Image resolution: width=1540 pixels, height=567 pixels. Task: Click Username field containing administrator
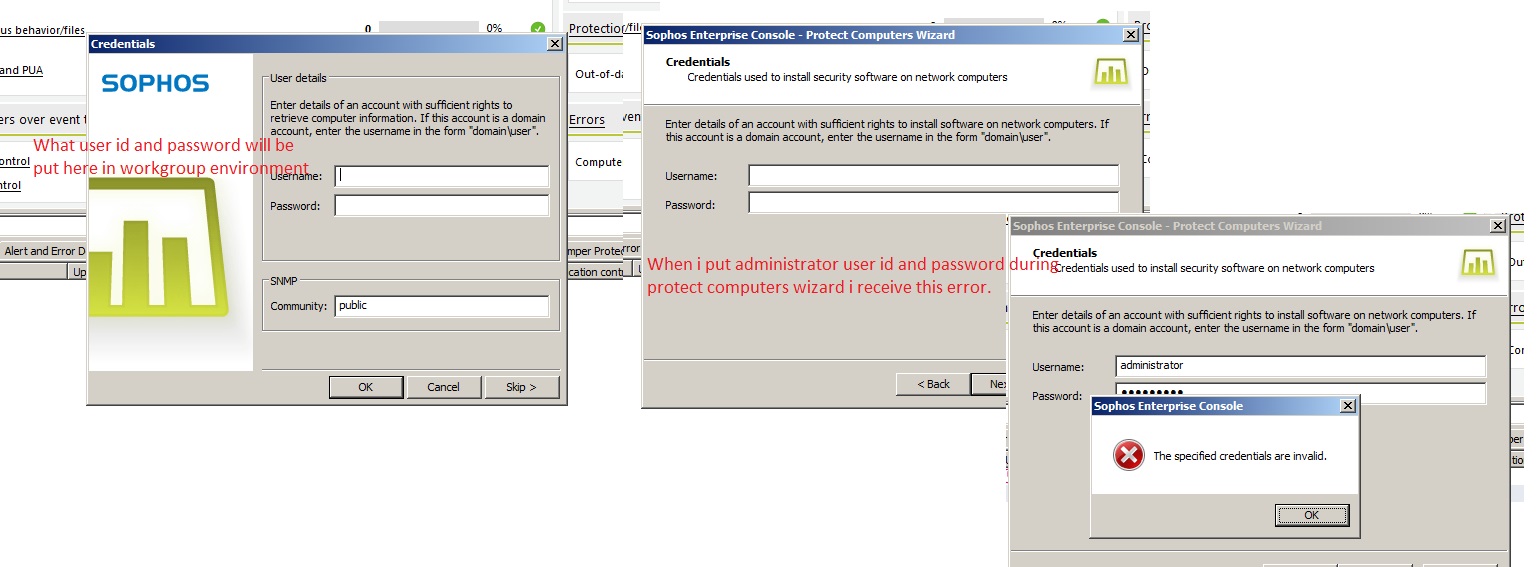[x=1301, y=366]
